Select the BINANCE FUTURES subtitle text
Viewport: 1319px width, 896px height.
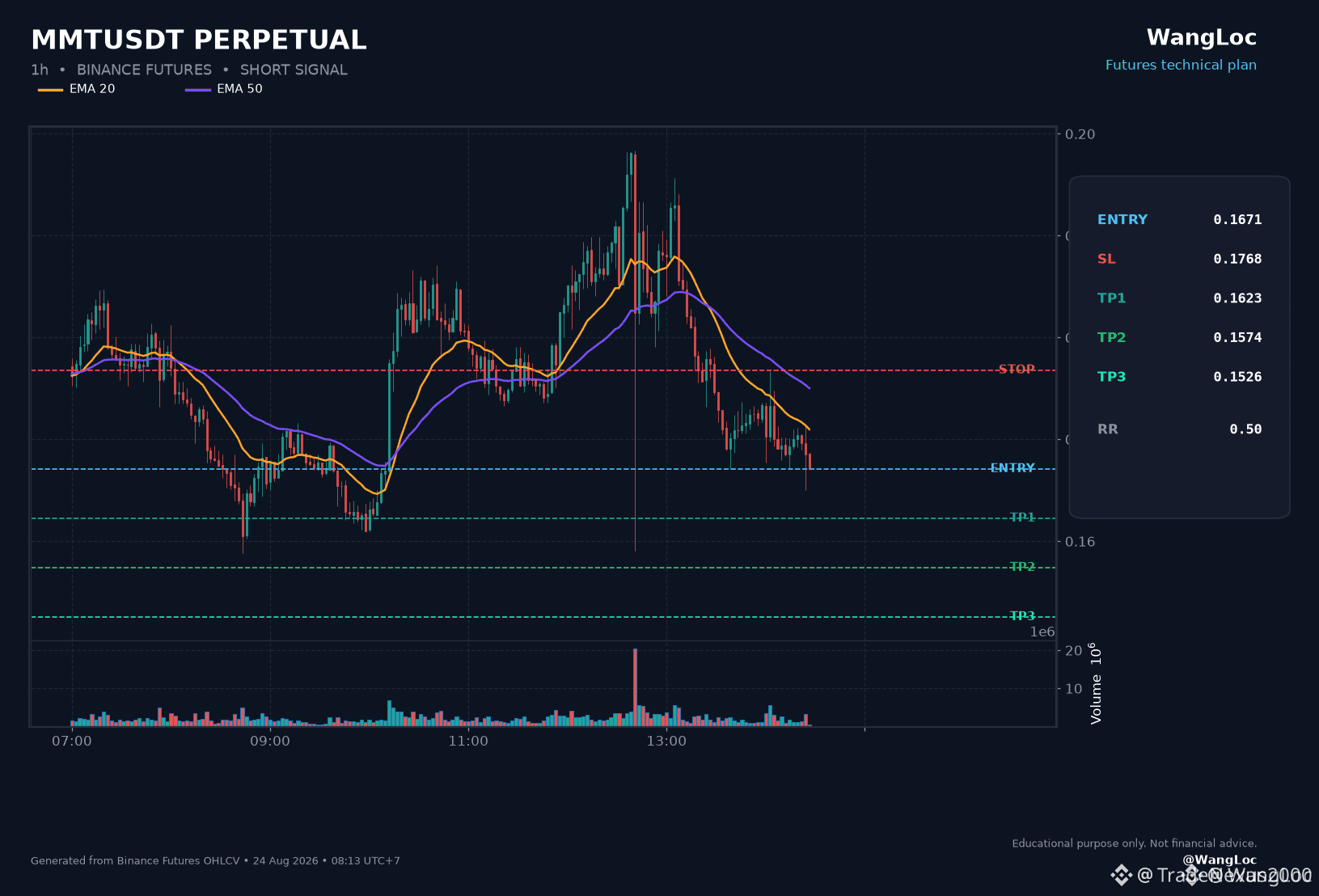(144, 70)
